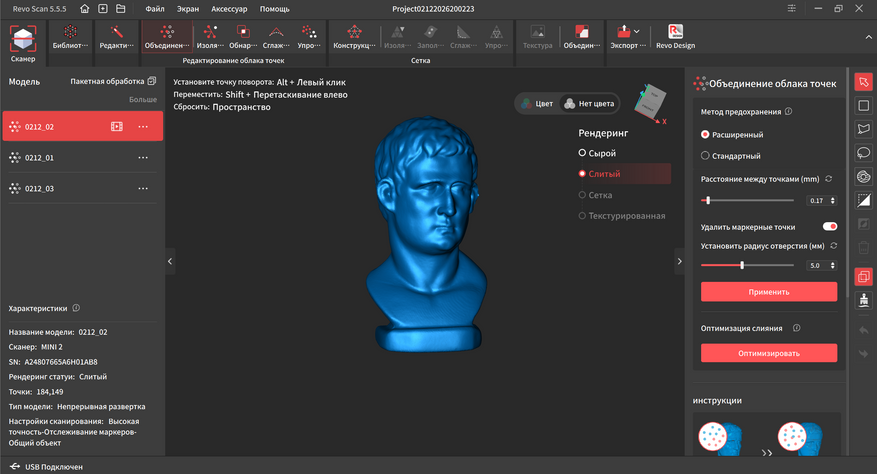Open the Конструкция mesh icon

tap(354, 37)
